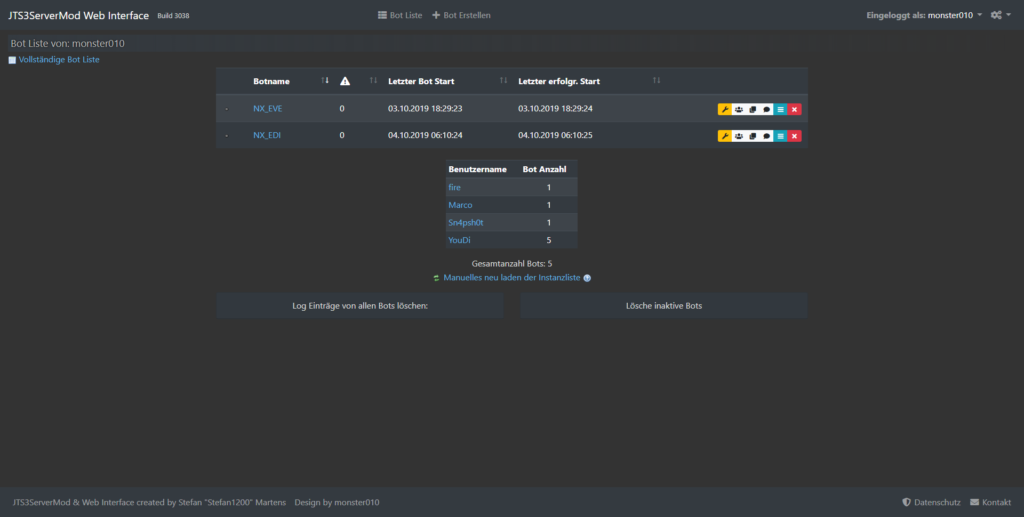
Task: Delete NX_EVE bot with red X icon
Action: point(794,109)
